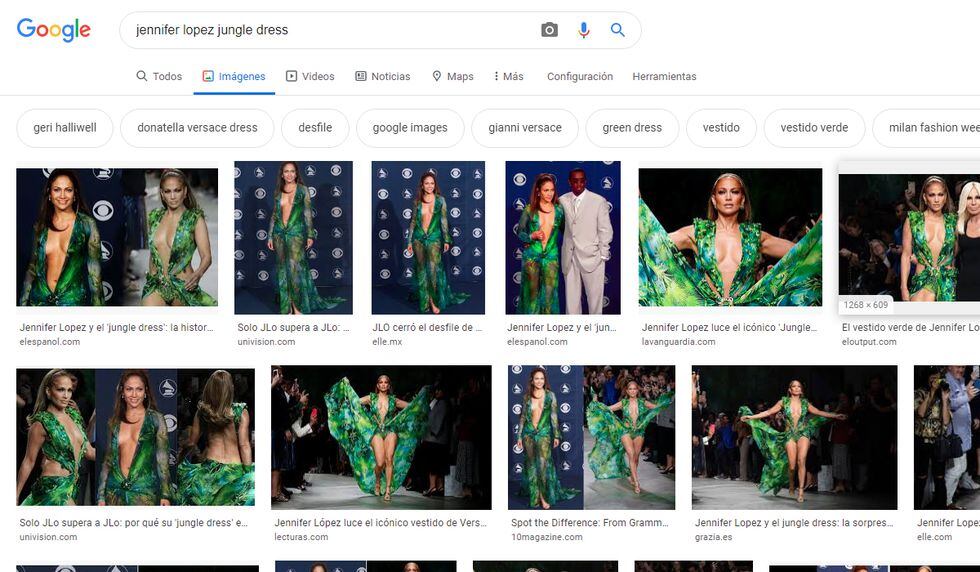Choose the 'vestido verde' suggestion chip
Image resolution: width=980 pixels, height=572 pixels.
pyautogui.click(x=814, y=128)
